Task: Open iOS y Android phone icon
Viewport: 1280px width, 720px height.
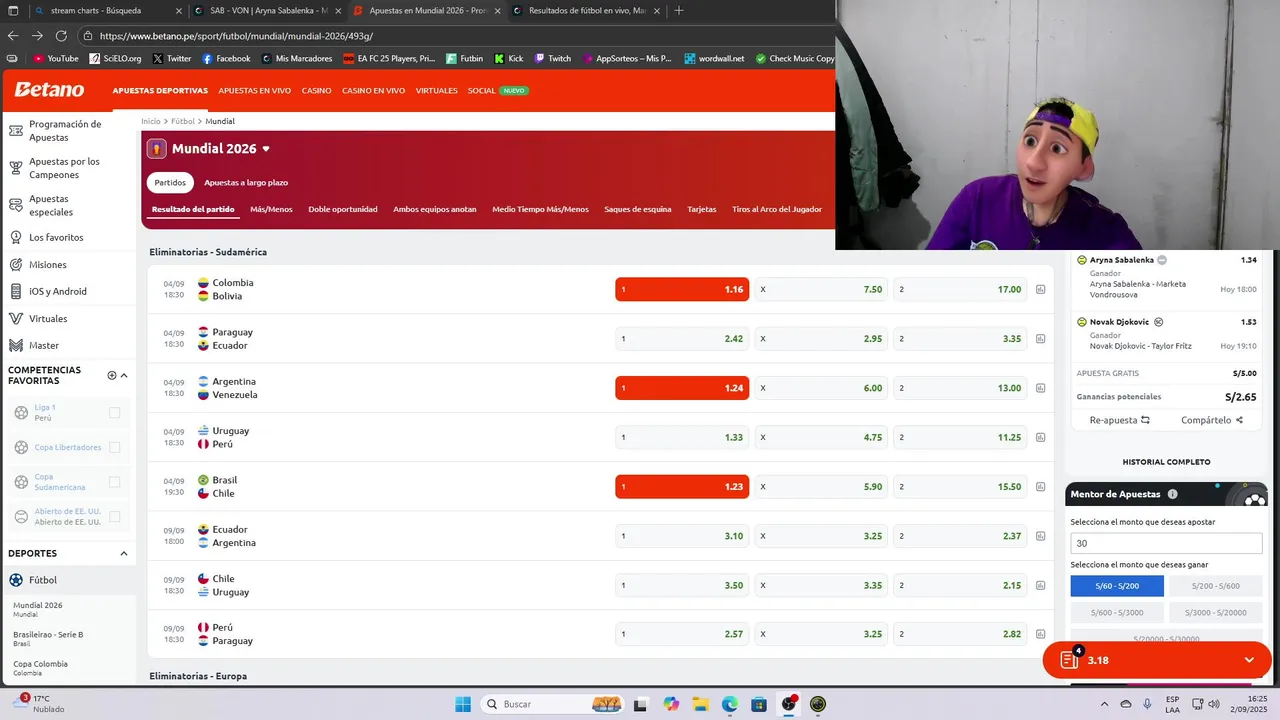Action: pyautogui.click(x=15, y=291)
